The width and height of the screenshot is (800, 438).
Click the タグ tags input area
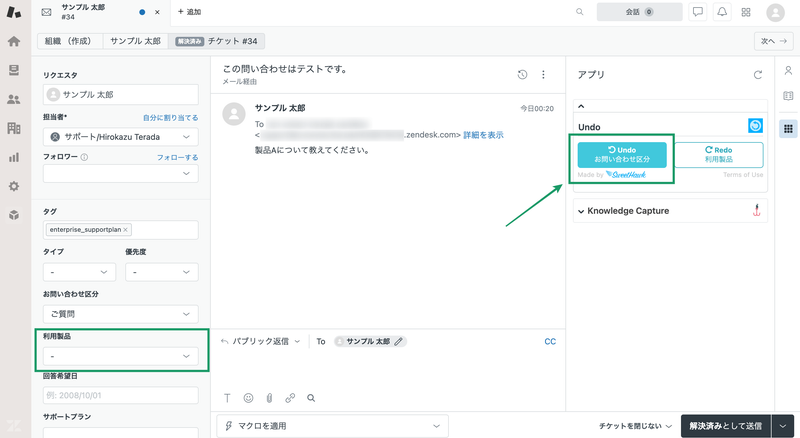(121, 230)
